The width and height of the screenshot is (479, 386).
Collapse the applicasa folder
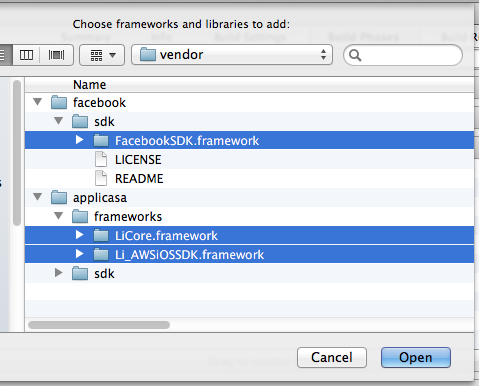(x=38, y=197)
